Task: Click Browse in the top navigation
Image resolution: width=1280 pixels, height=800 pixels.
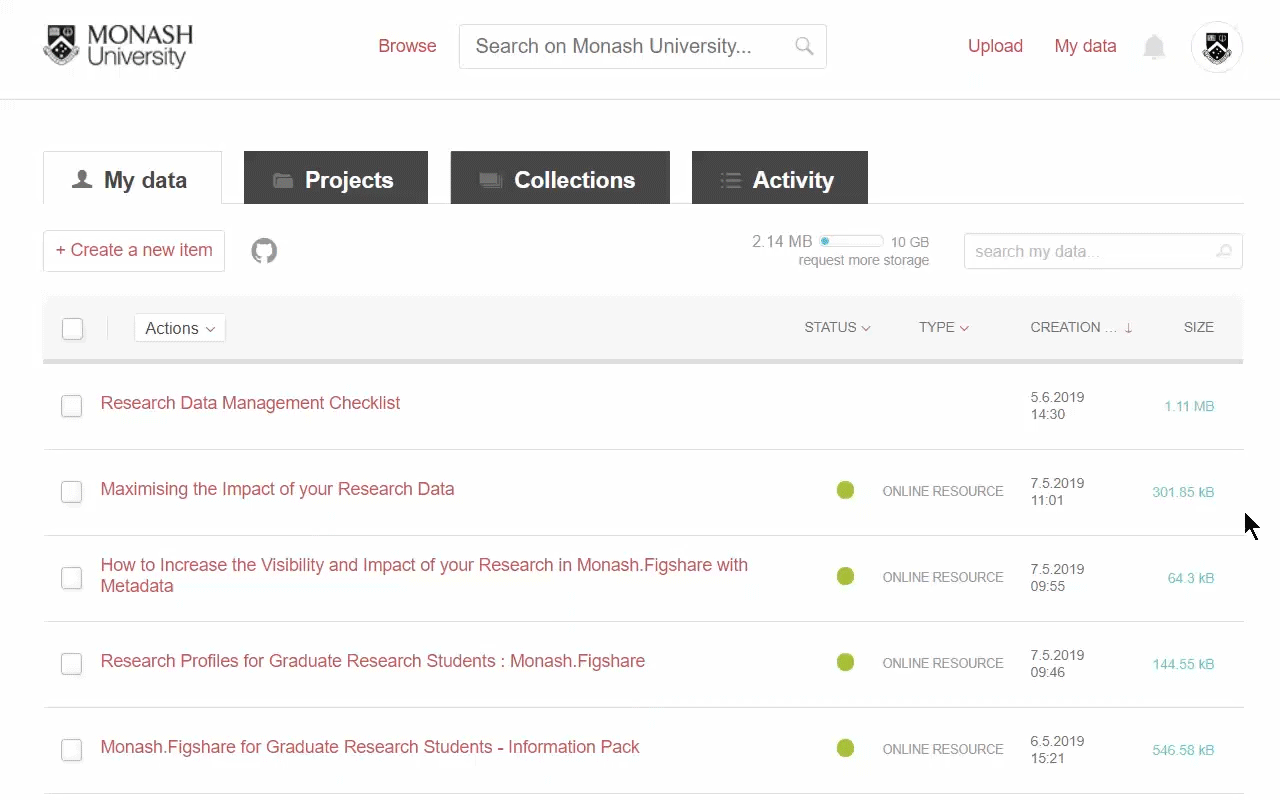Action: coord(407,46)
